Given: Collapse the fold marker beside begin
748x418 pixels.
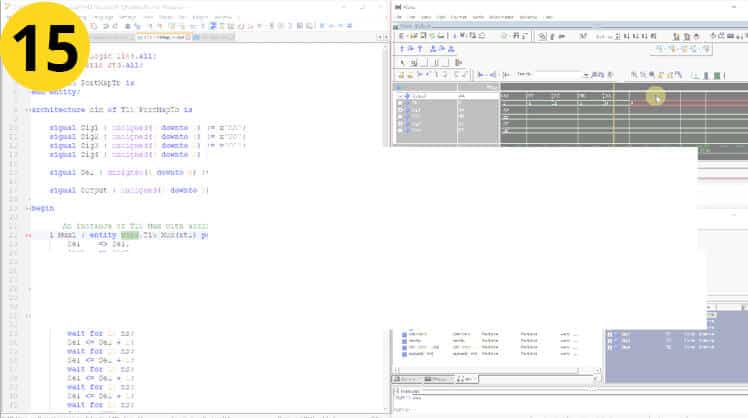Looking at the screenshot, I should (x=27, y=209).
